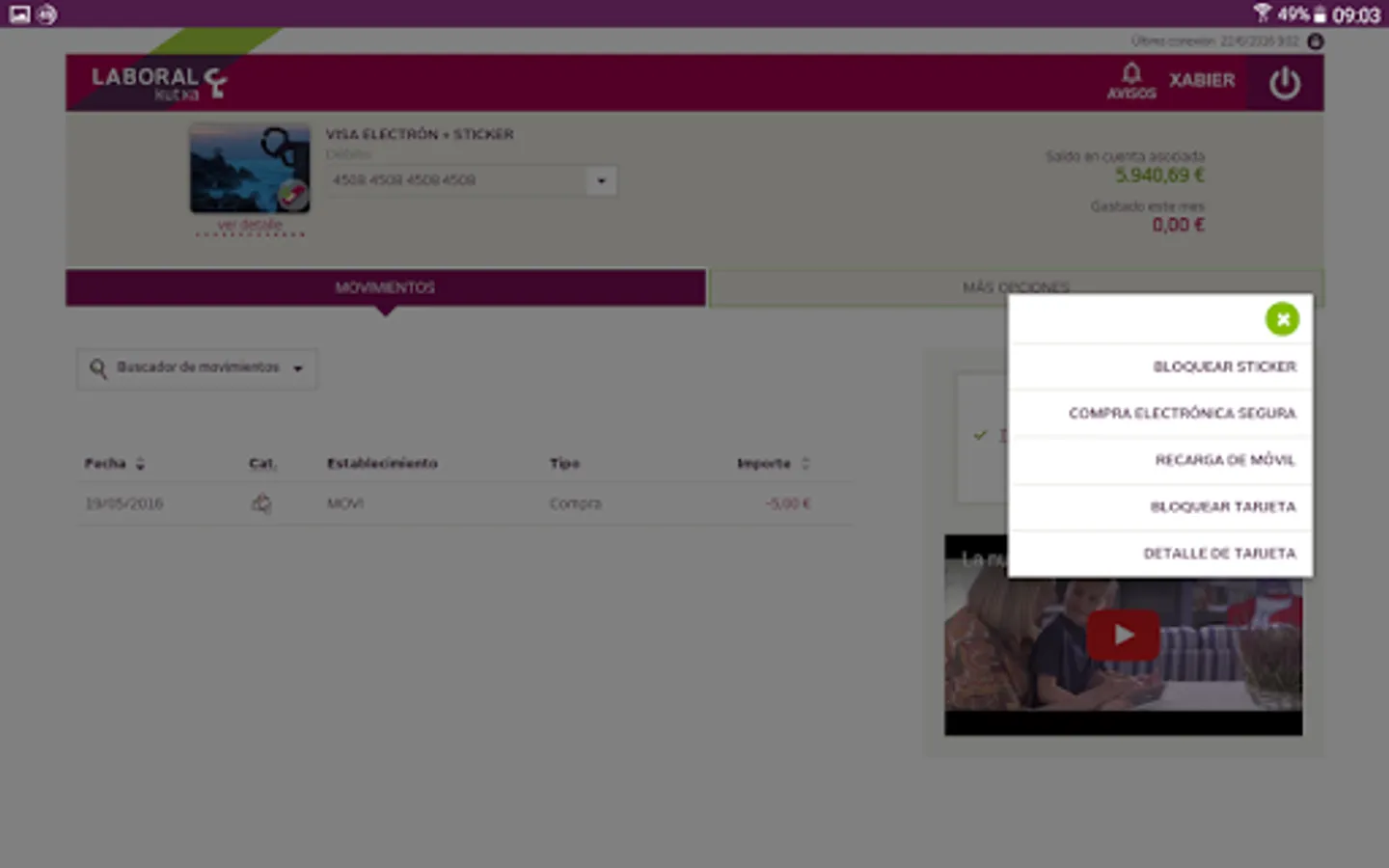The image size is (1389, 868).
Task: Click the category icon in MOVI row
Action: [261, 503]
